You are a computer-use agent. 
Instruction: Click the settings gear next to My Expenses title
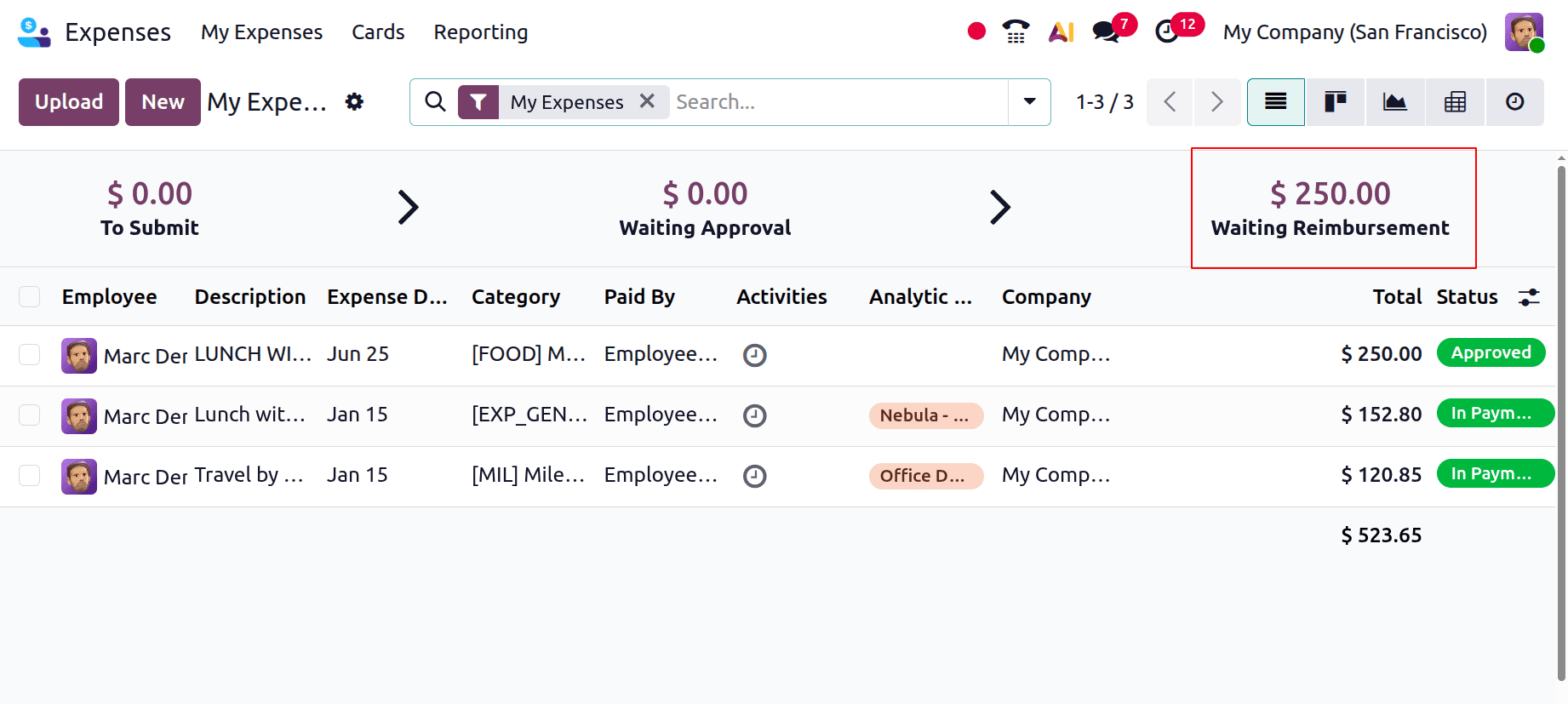point(354,102)
